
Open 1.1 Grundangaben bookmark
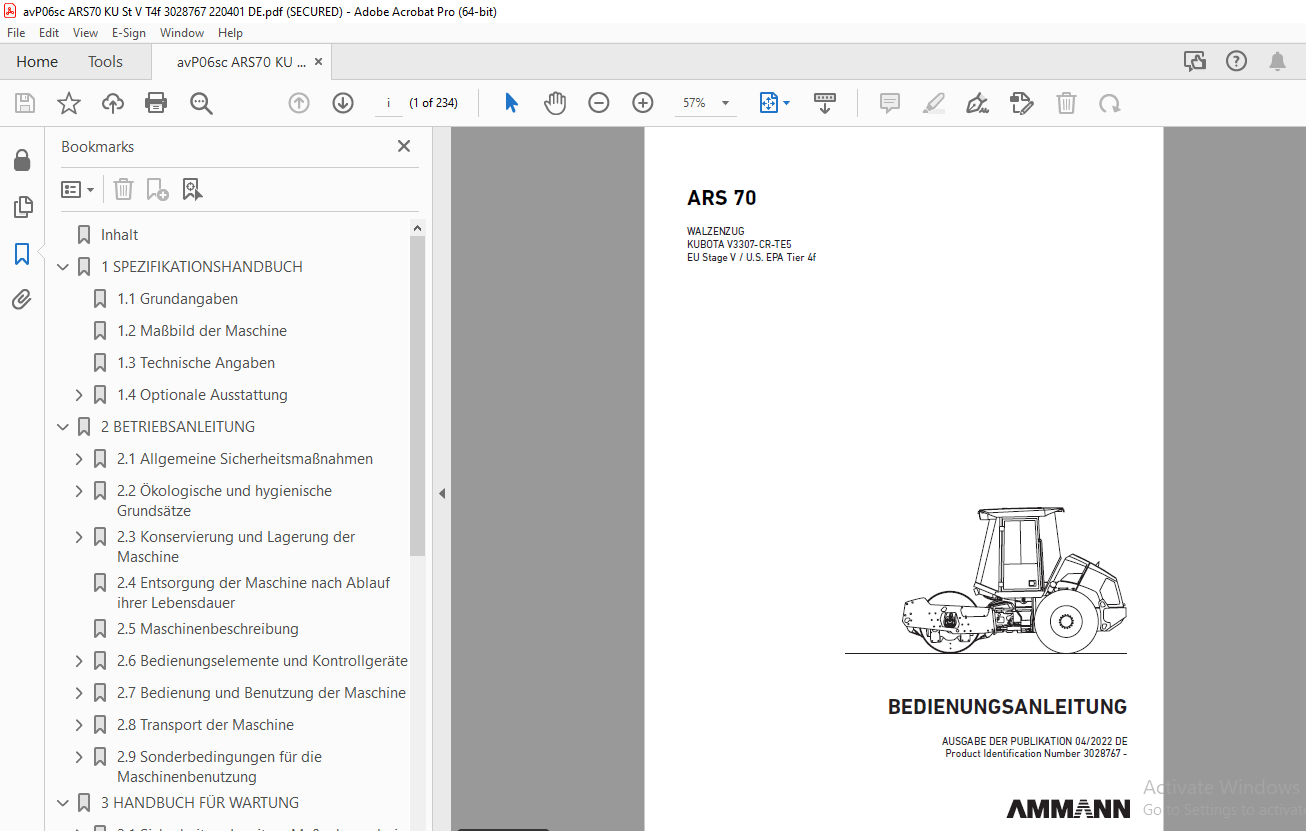[177, 299]
